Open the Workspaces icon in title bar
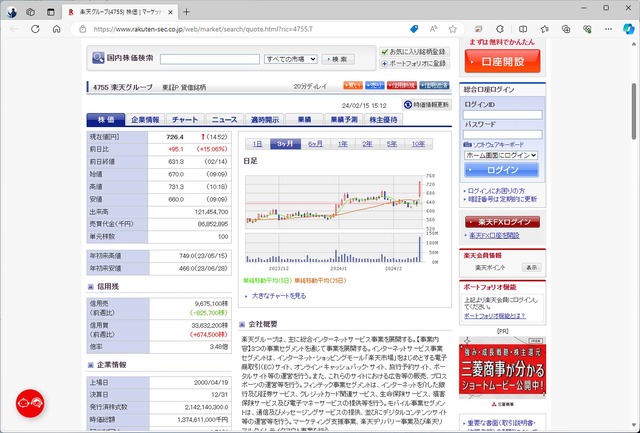The height and width of the screenshot is (433, 640). pyautogui.click(x=31, y=12)
